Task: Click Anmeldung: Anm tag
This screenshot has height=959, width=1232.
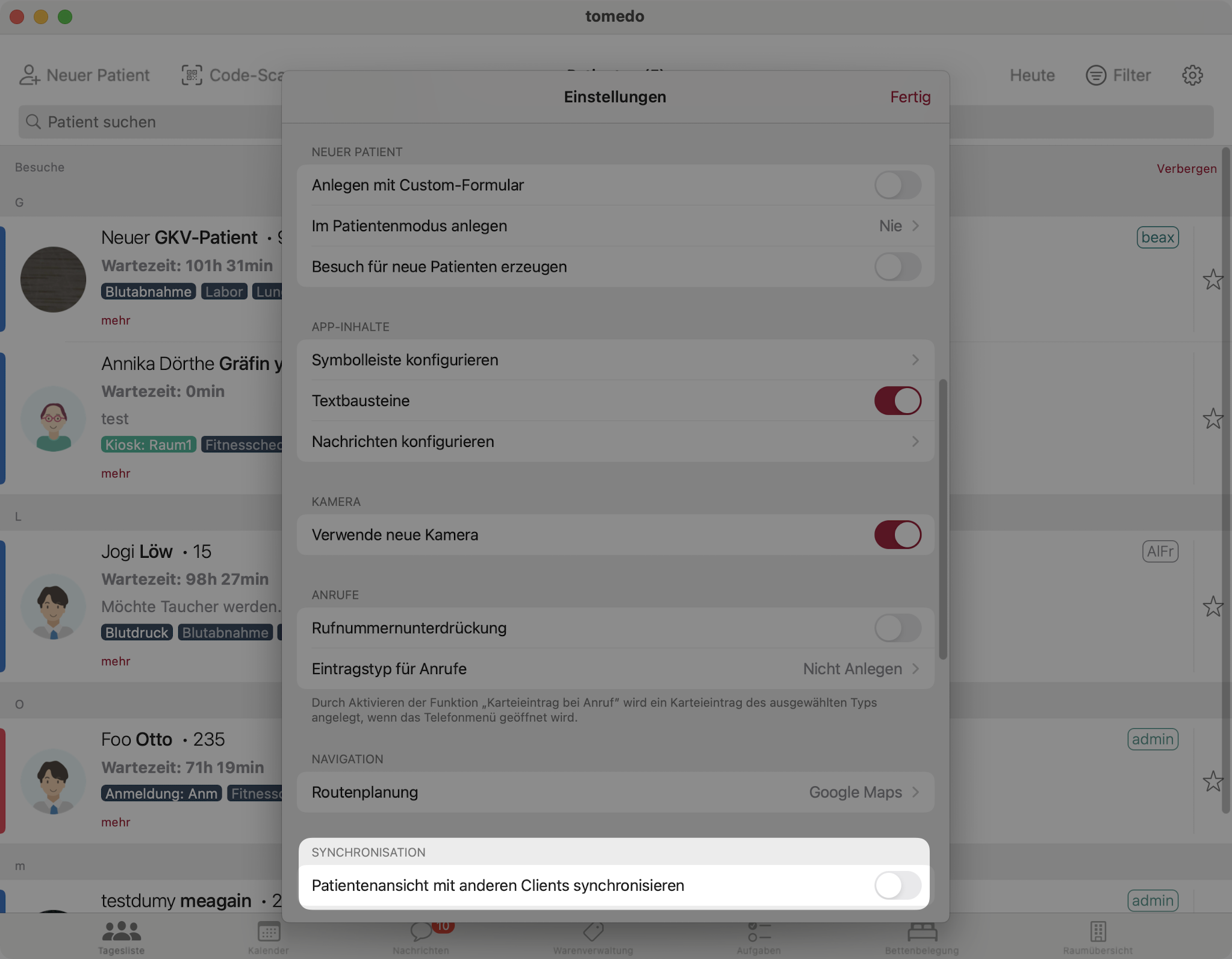Action: pos(161,793)
